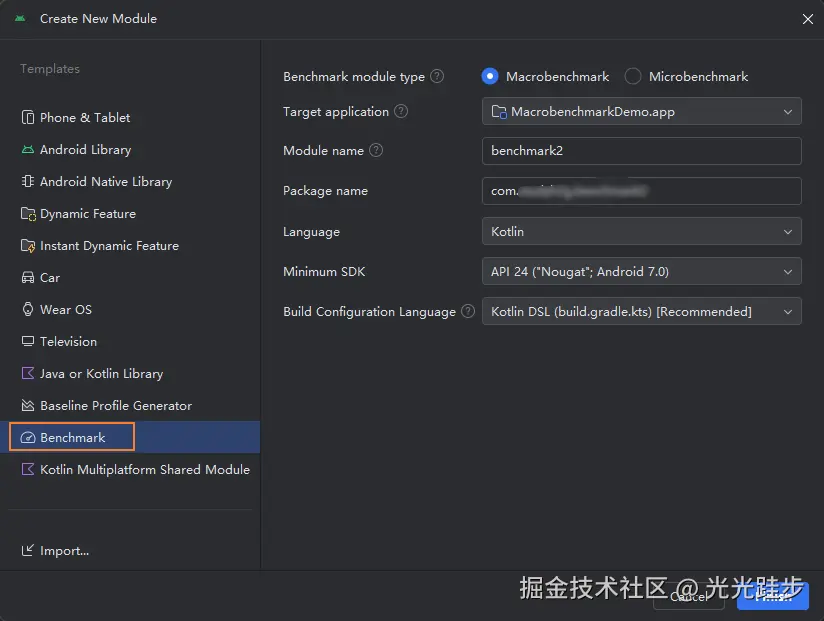Click the Television template icon
Viewport: 824px width, 621px height.
tap(28, 341)
